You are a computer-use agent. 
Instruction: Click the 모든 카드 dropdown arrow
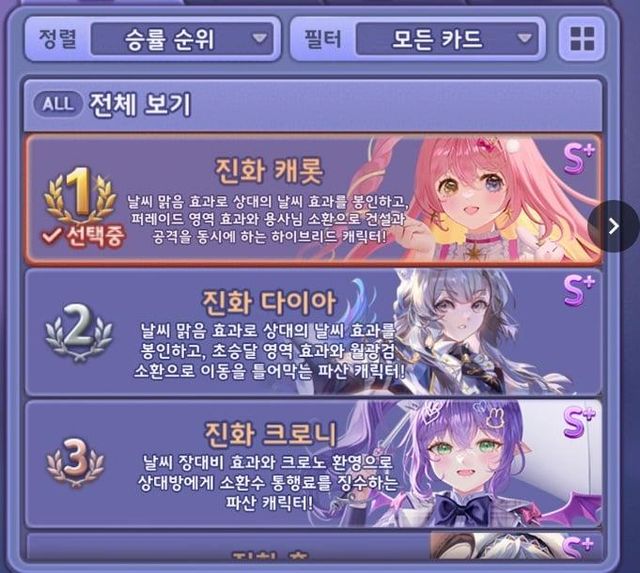click(x=524, y=39)
